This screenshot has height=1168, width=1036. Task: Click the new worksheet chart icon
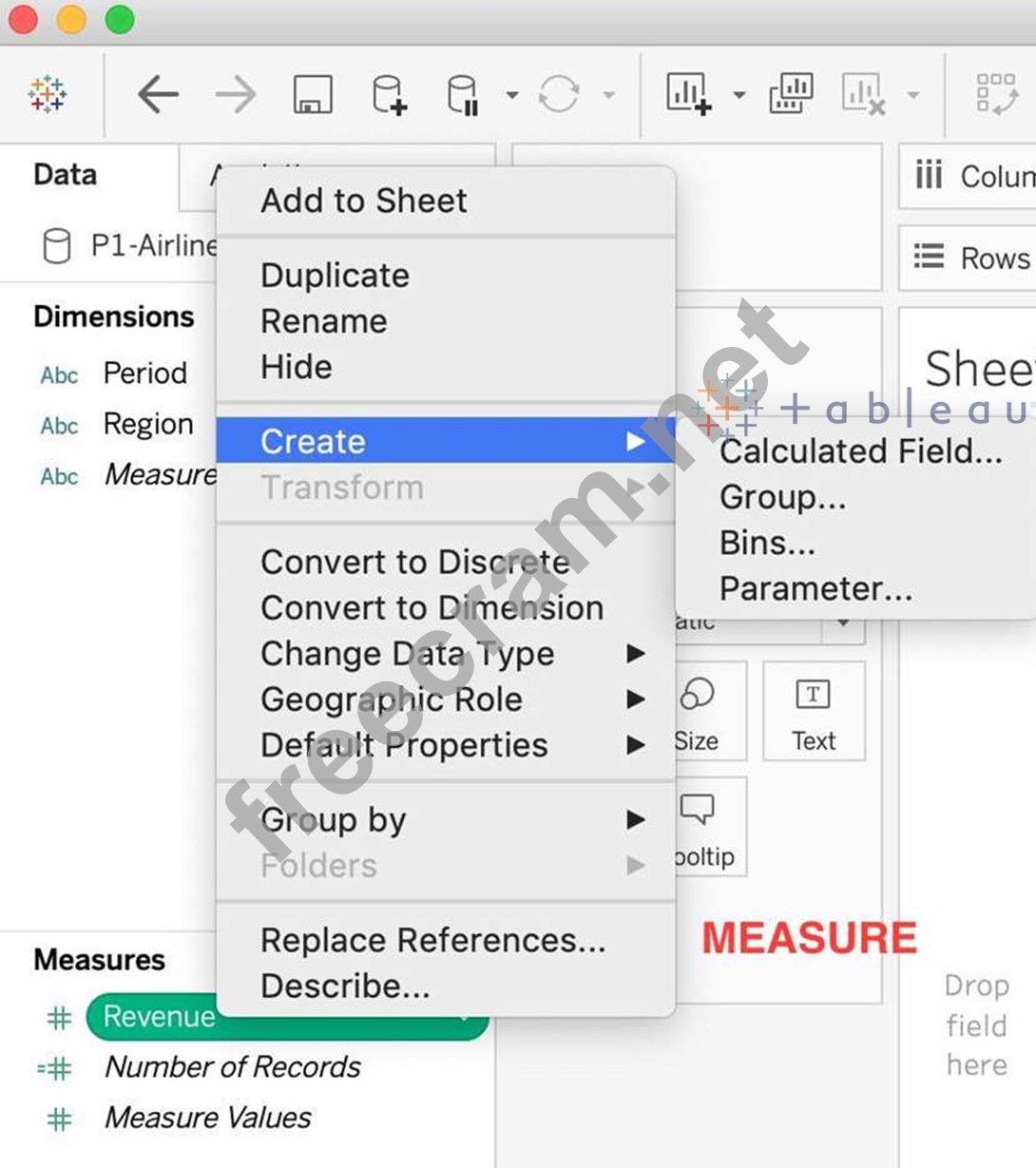click(x=689, y=95)
